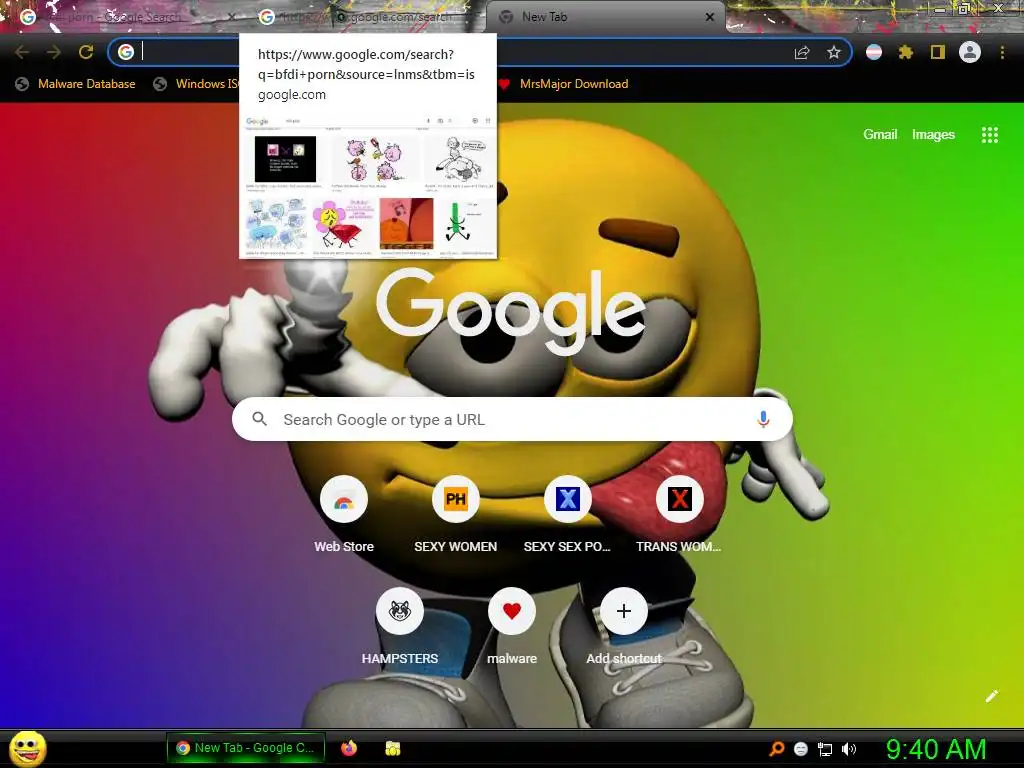
Task: Toggle the browser side panel icon
Action: pyautogui.click(x=938, y=52)
